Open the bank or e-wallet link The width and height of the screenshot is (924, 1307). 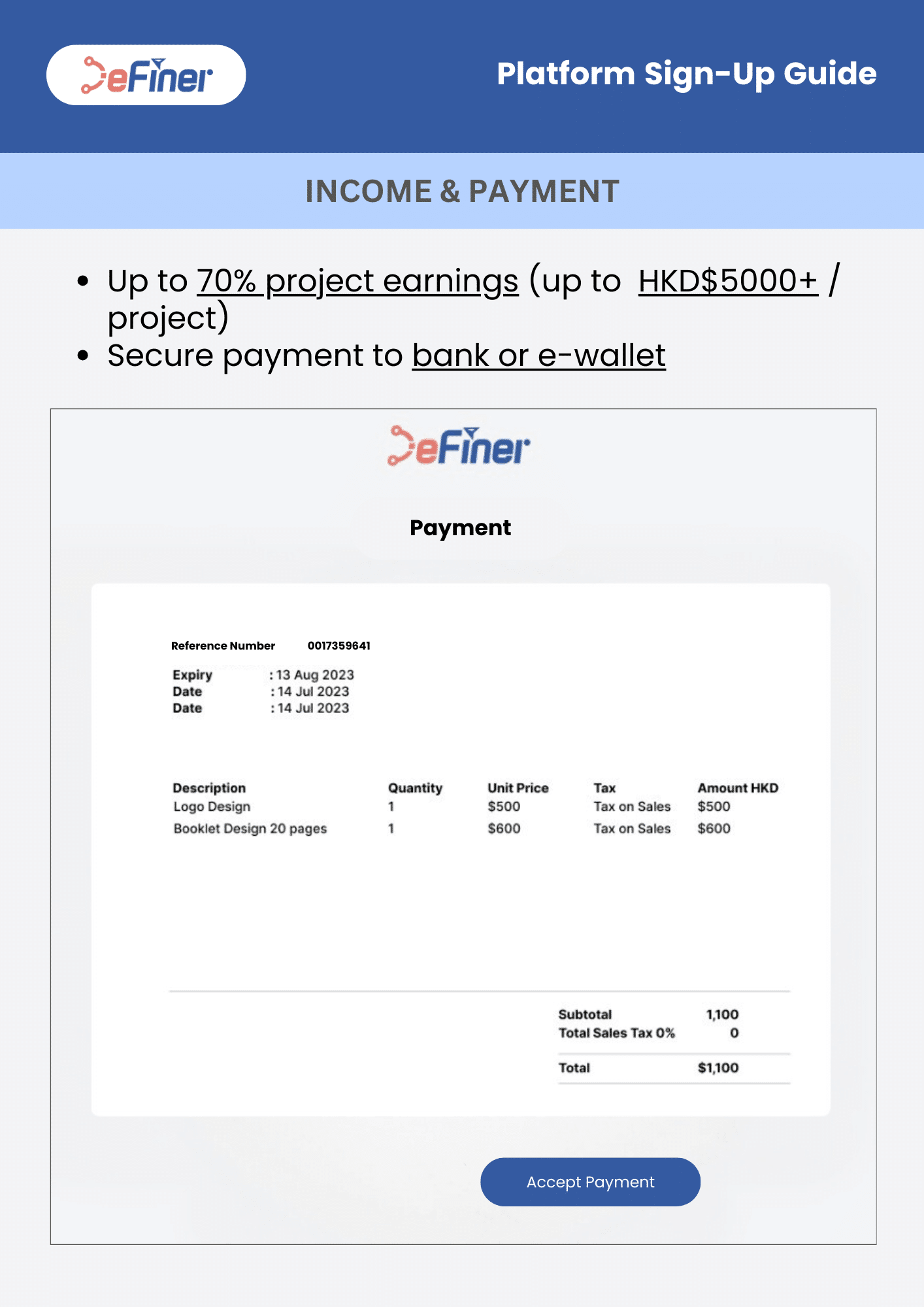(539, 356)
